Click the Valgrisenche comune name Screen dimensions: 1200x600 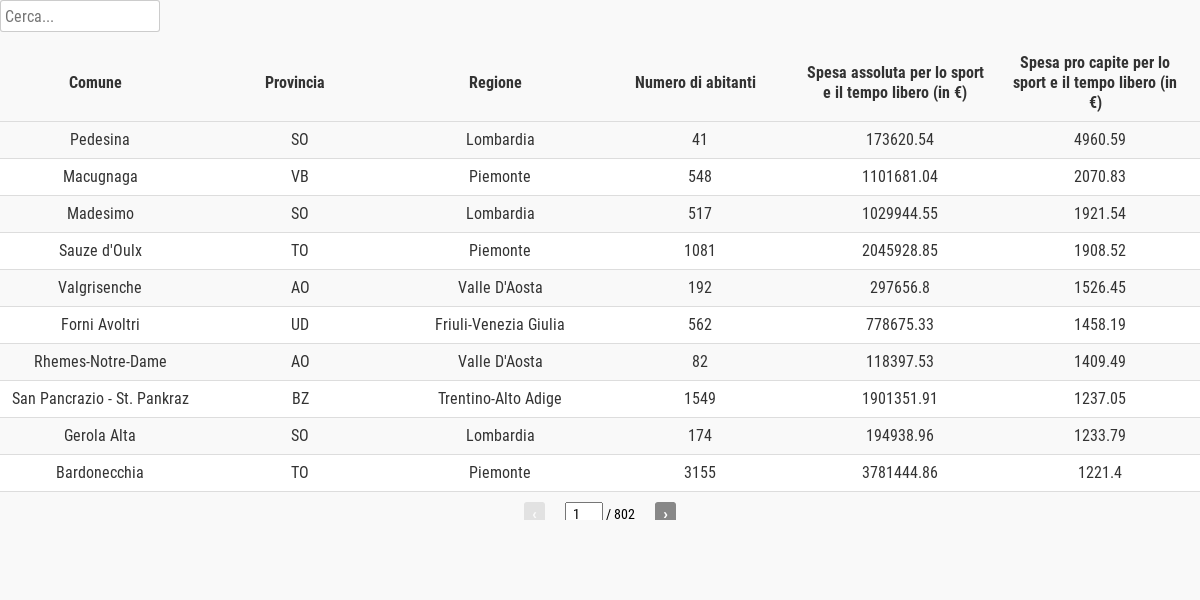tap(100, 288)
